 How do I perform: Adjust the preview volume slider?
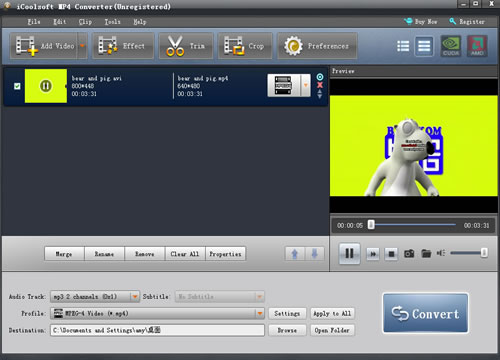[468, 253]
